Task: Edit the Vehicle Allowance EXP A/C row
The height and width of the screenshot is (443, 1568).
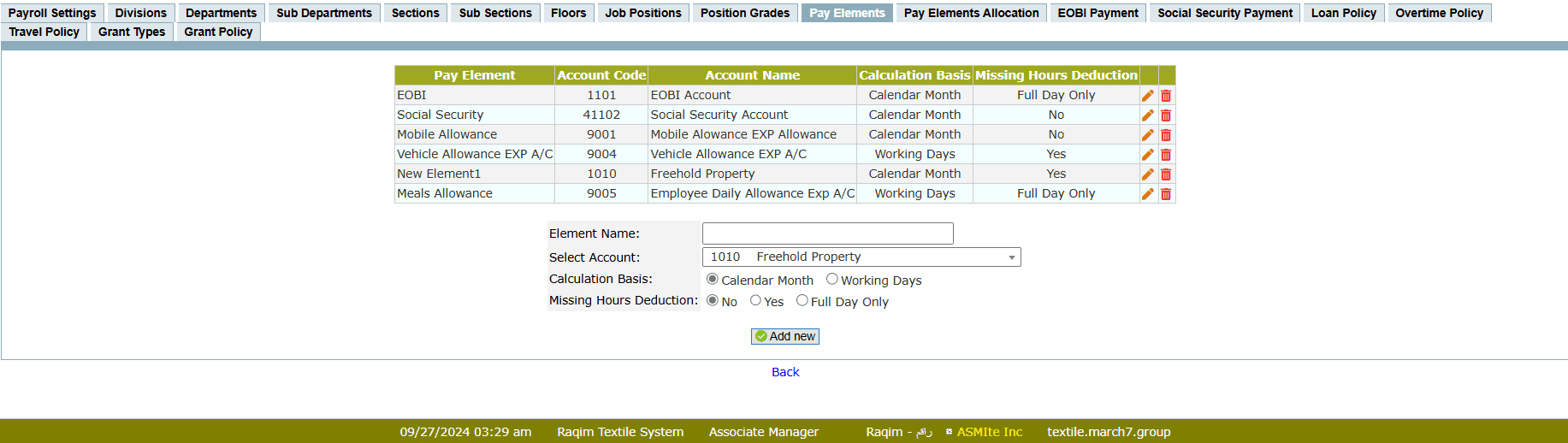Action: tap(1148, 155)
